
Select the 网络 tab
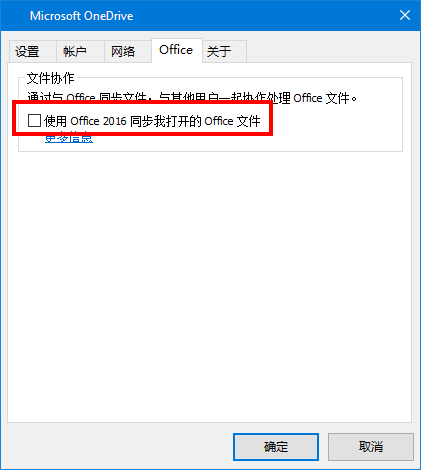click(128, 52)
